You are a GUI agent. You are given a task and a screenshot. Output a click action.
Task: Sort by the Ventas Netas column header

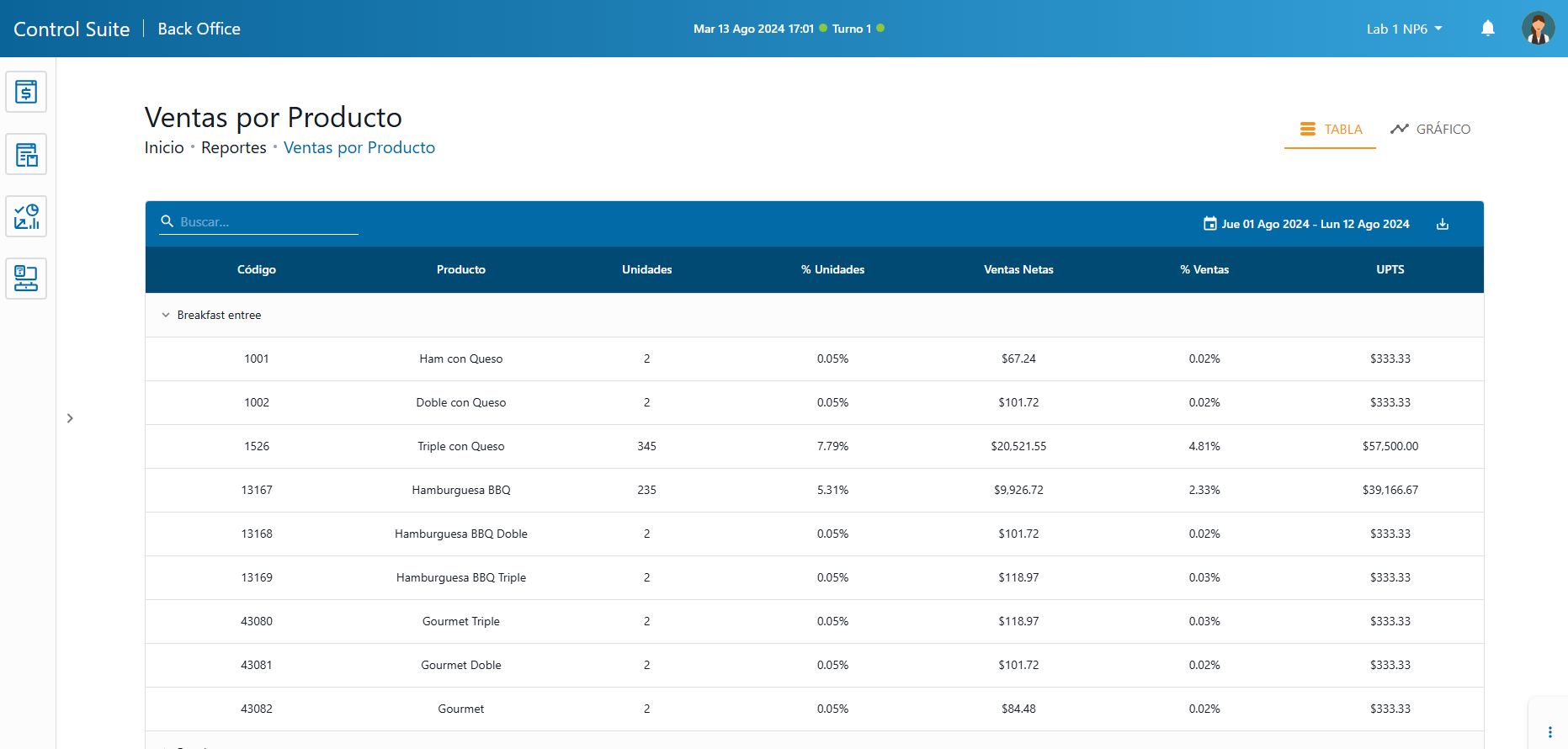click(1018, 270)
